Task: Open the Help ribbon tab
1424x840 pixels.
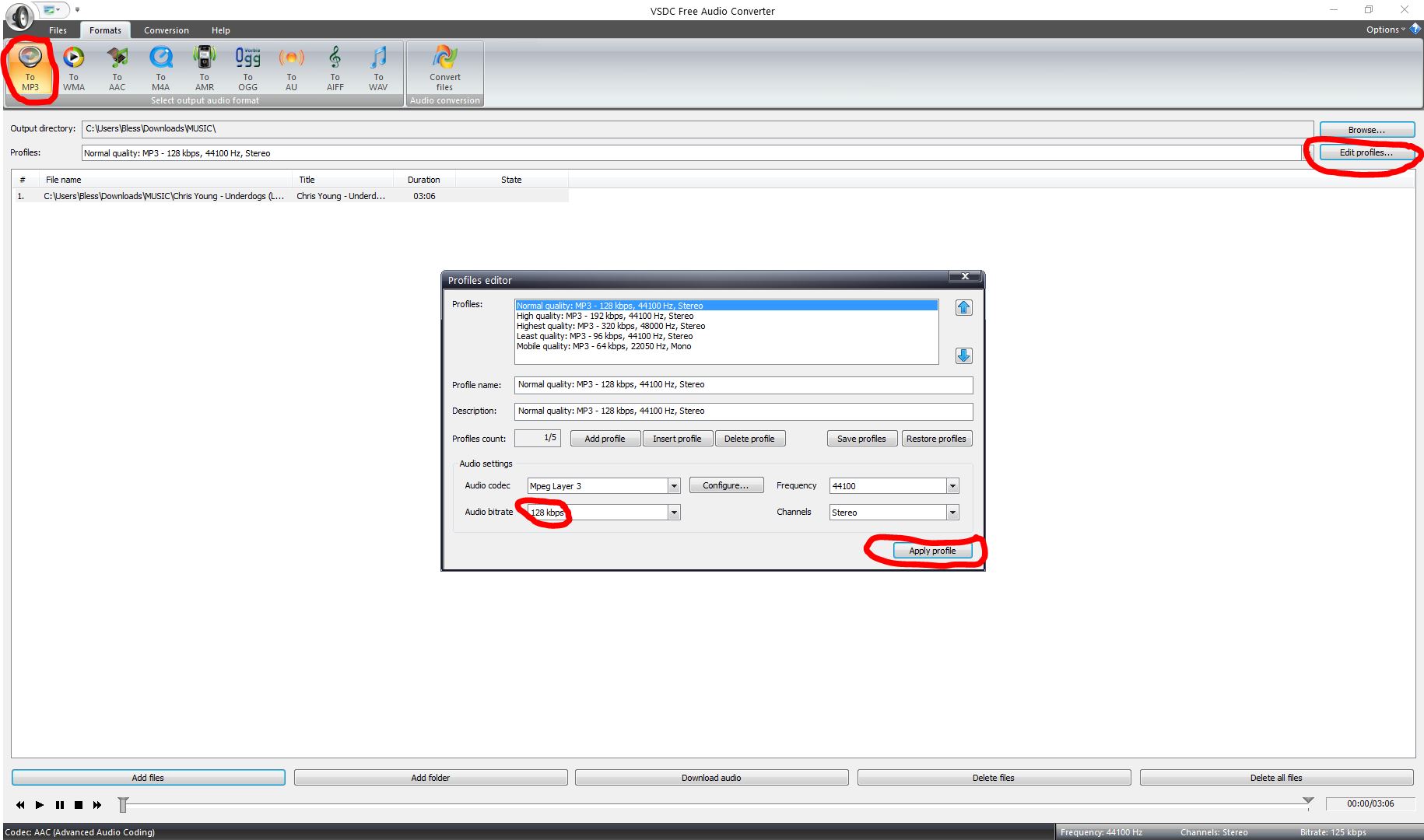Action: (x=221, y=30)
